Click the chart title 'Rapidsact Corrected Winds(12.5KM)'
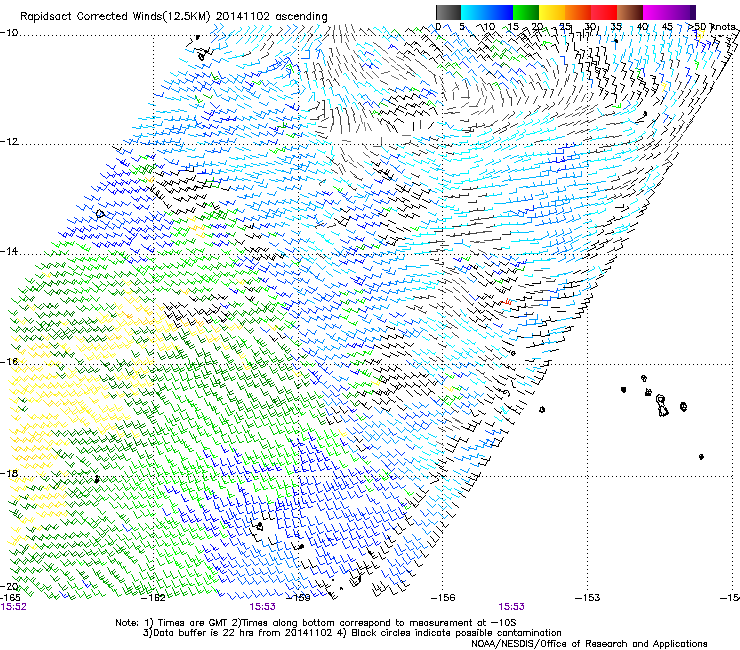Viewport: 740px width, 650px height. pyautogui.click(x=115, y=17)
